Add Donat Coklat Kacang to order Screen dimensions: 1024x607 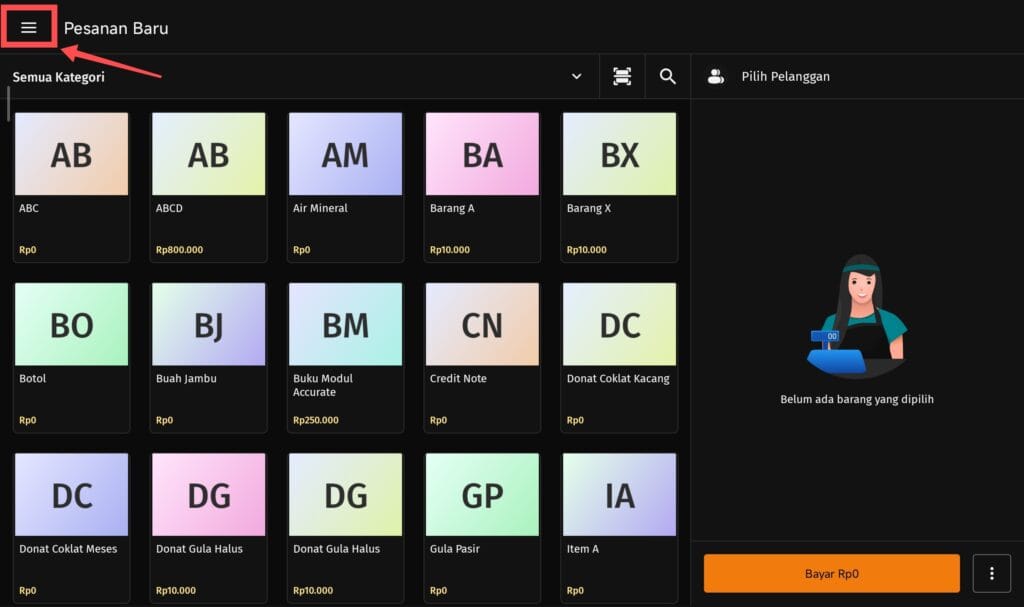click(x=619, y=357)
